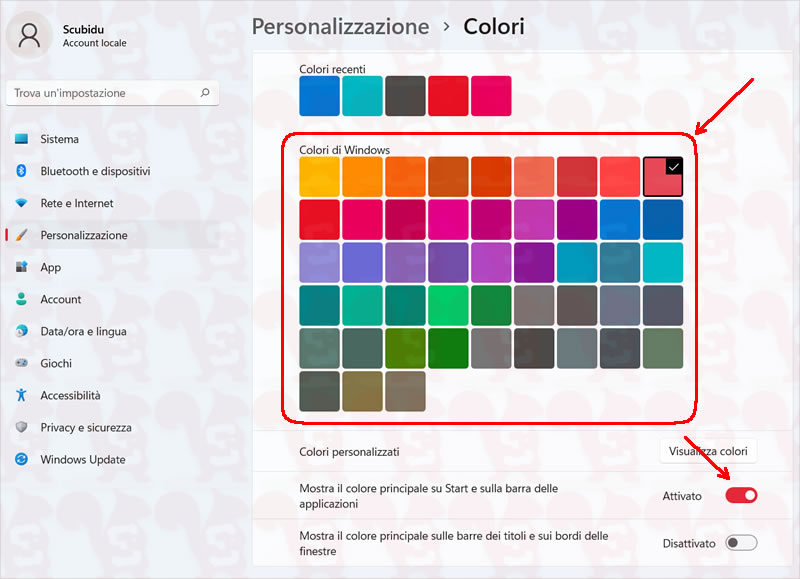Click the Privacy e sicurezza shield icon

(21, 427)
